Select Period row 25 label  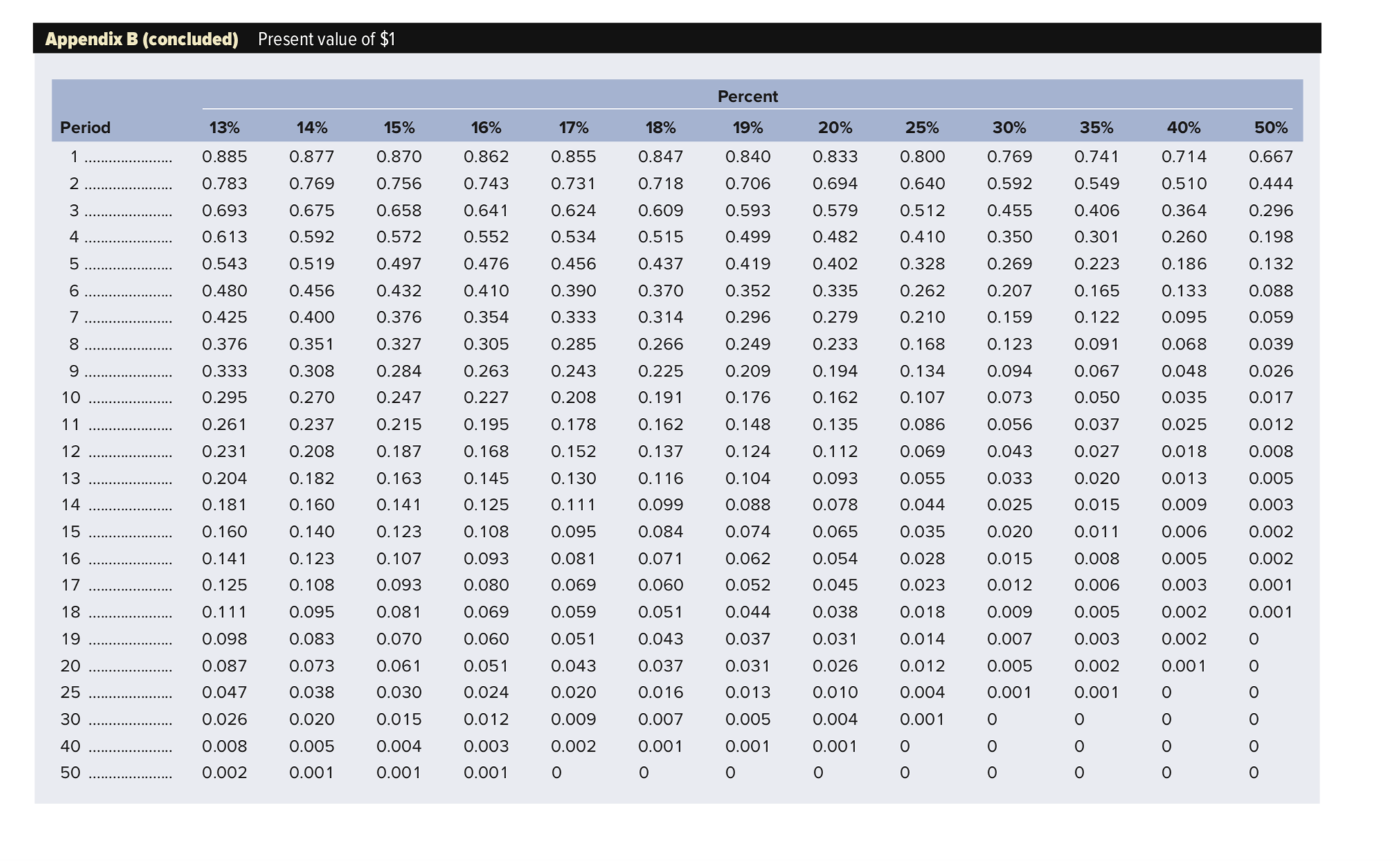[x=69, y=691]
